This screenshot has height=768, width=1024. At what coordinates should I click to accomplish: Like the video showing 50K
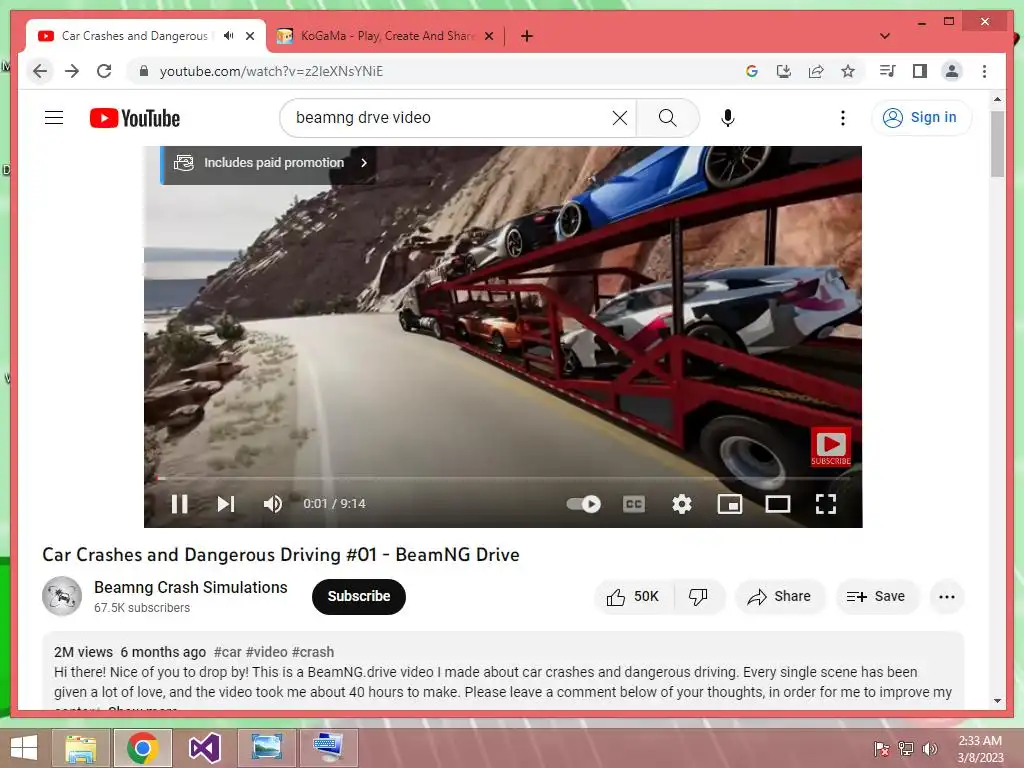[633, 596]
